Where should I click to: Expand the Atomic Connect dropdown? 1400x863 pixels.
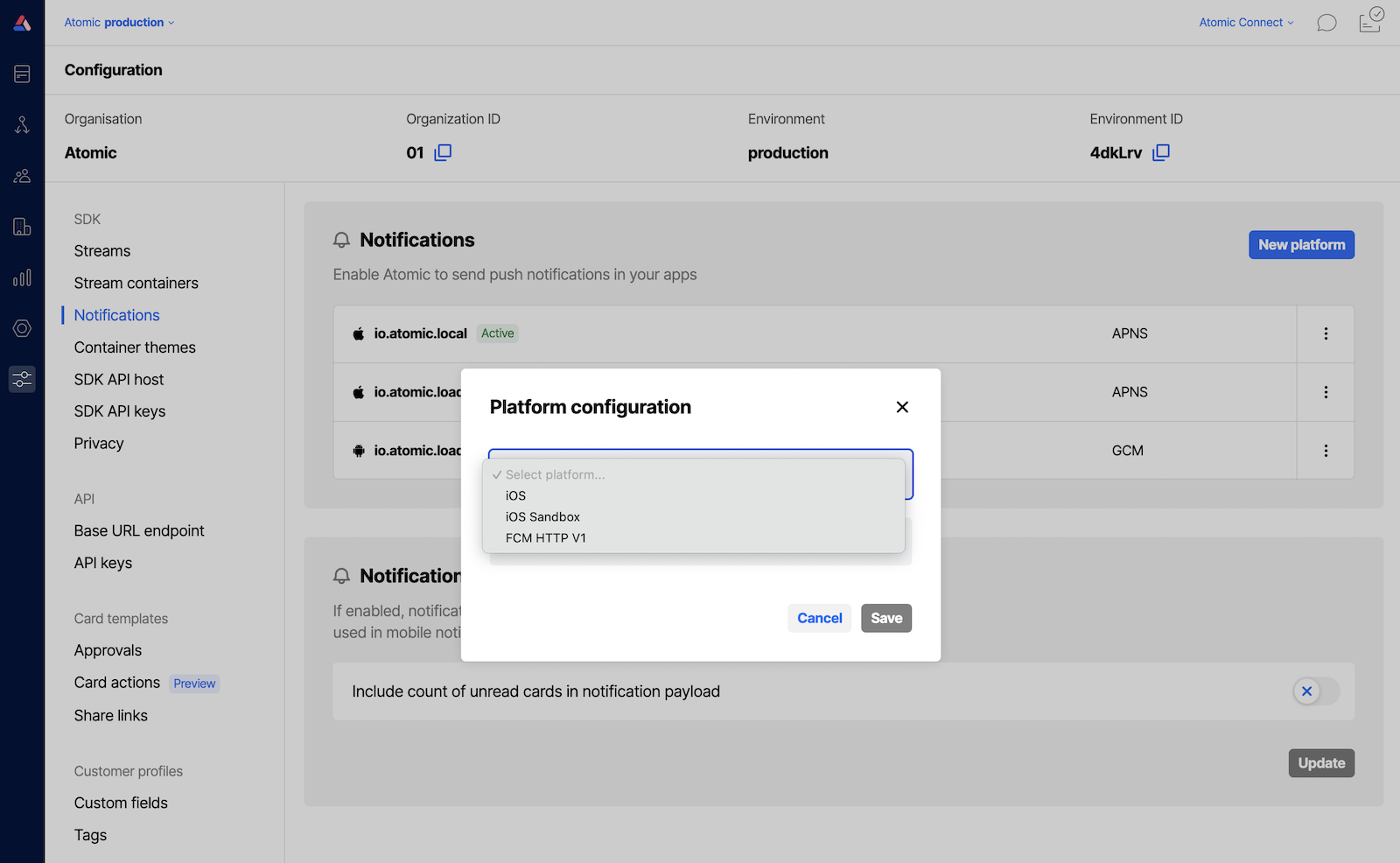click(x=1246, y=23)
